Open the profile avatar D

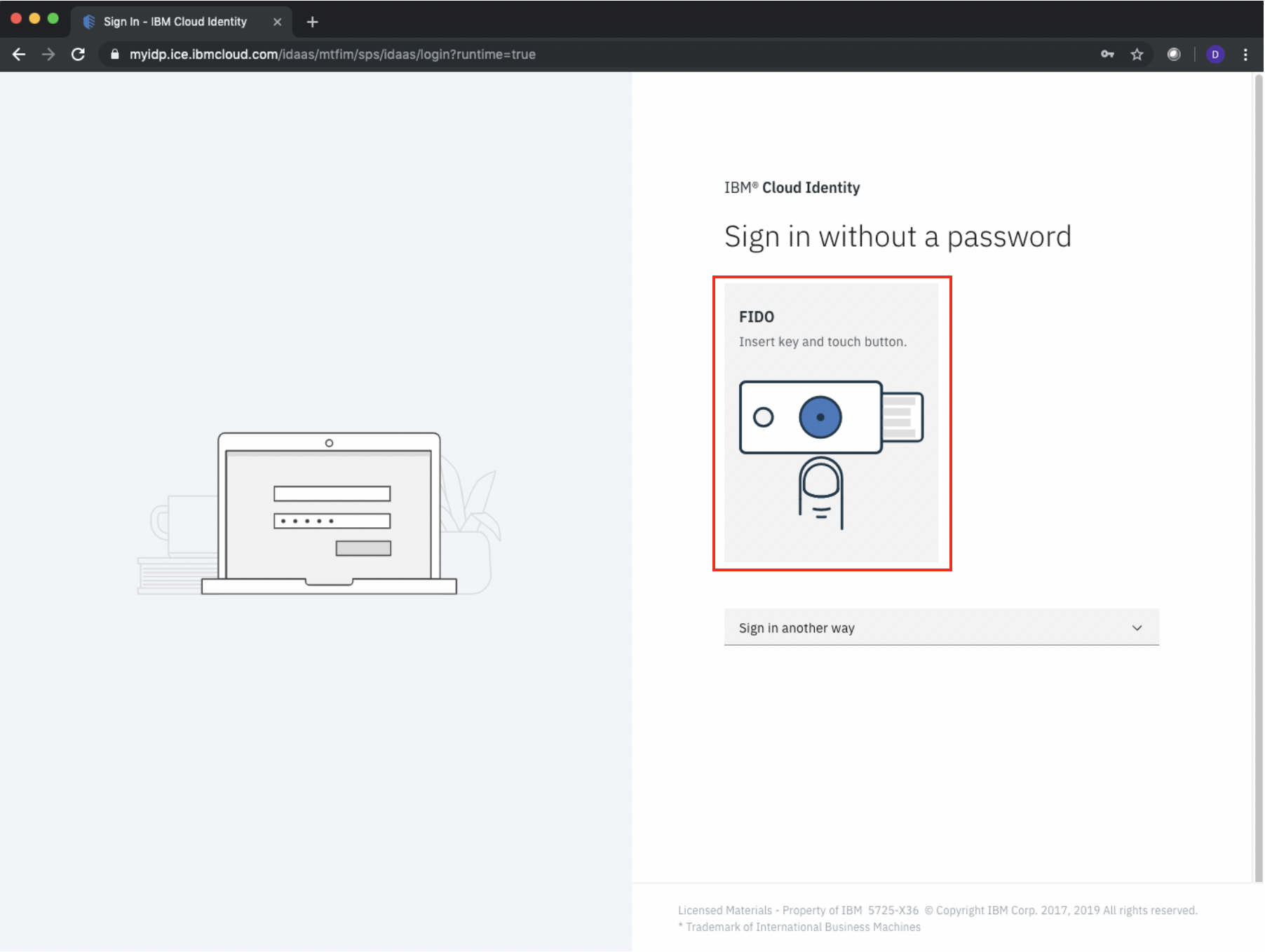pos(1215,54)
